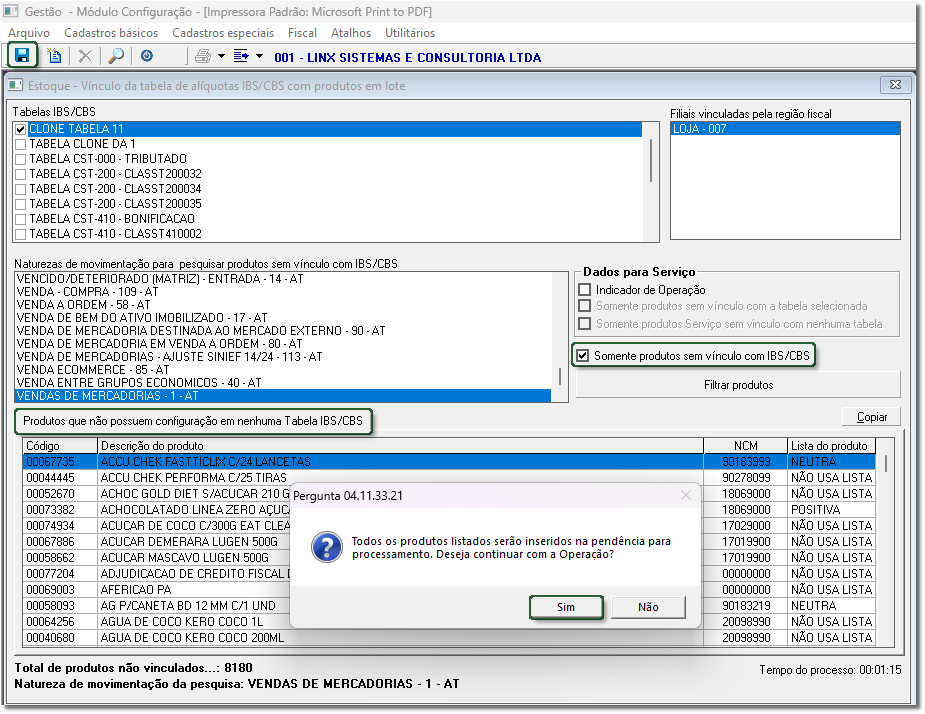This screenshot has width=925, height=714.
Task: Click the Filtrar produtos button
Action: pos(738,385)
